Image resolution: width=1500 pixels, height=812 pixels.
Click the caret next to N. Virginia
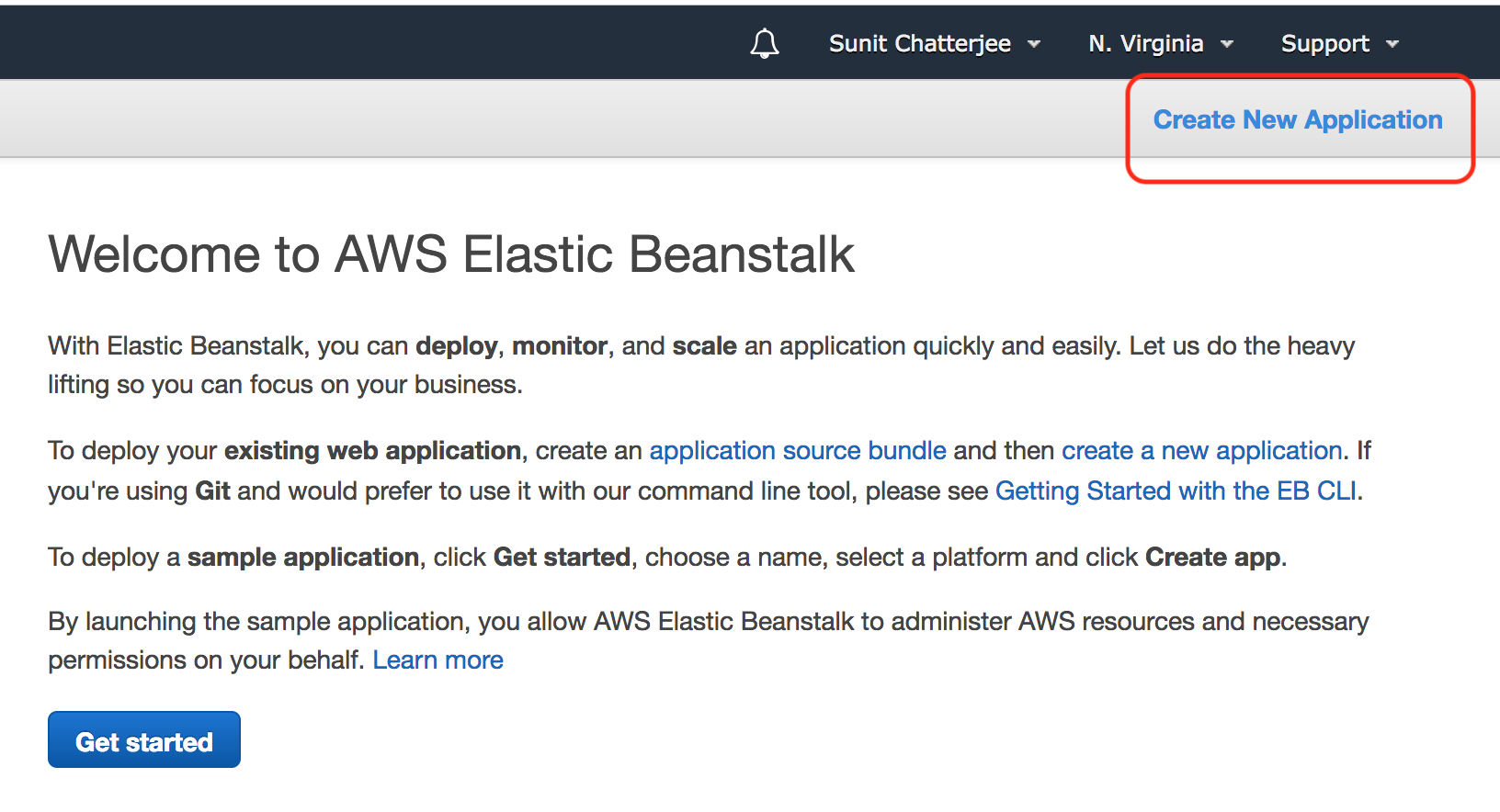(x=1227, y=44)
